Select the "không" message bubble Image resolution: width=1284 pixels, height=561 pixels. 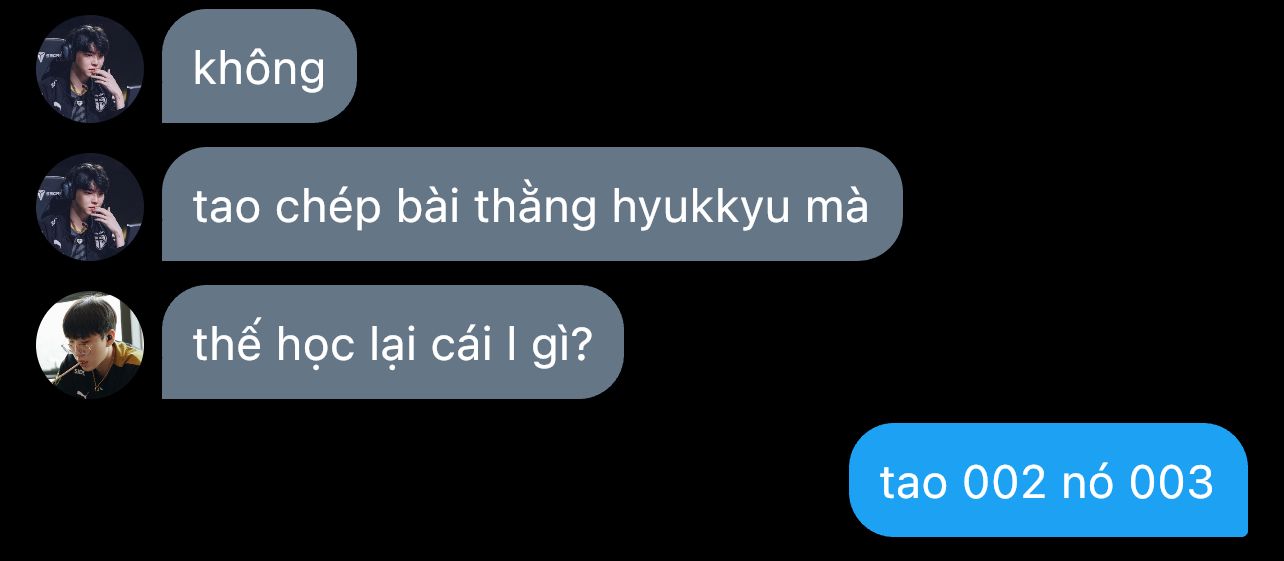[259, 66]
